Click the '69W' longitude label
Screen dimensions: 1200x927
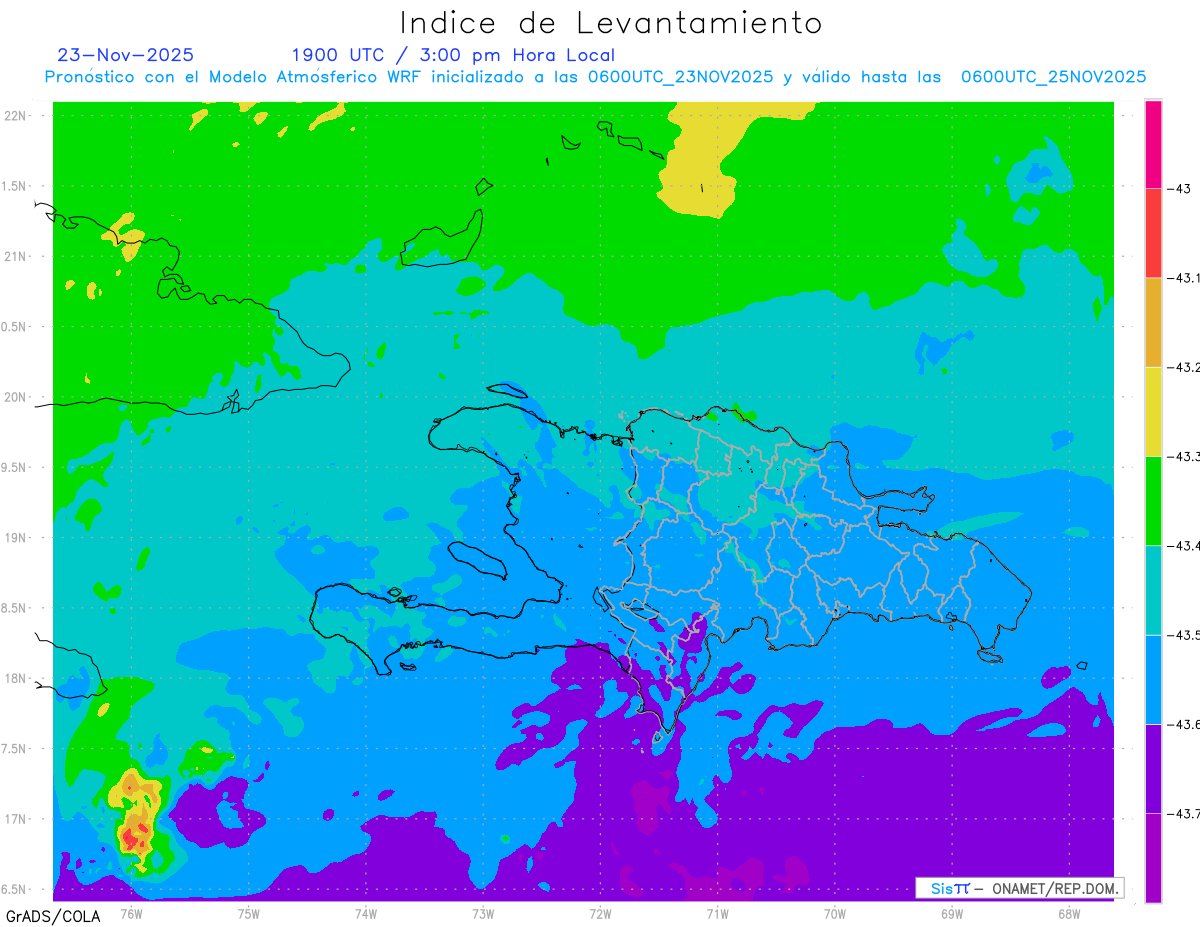point(952,913)
